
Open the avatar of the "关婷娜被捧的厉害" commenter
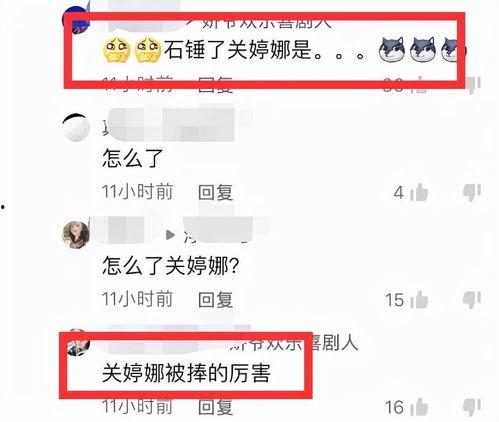point(78,342)
